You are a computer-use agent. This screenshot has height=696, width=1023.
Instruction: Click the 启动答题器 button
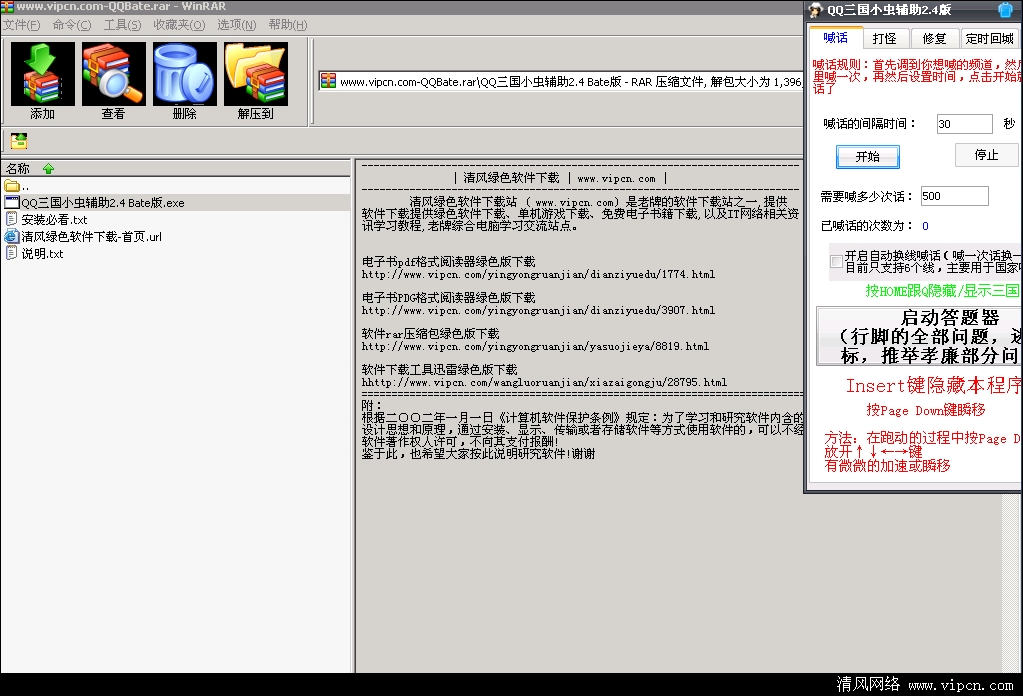point(920,336)
